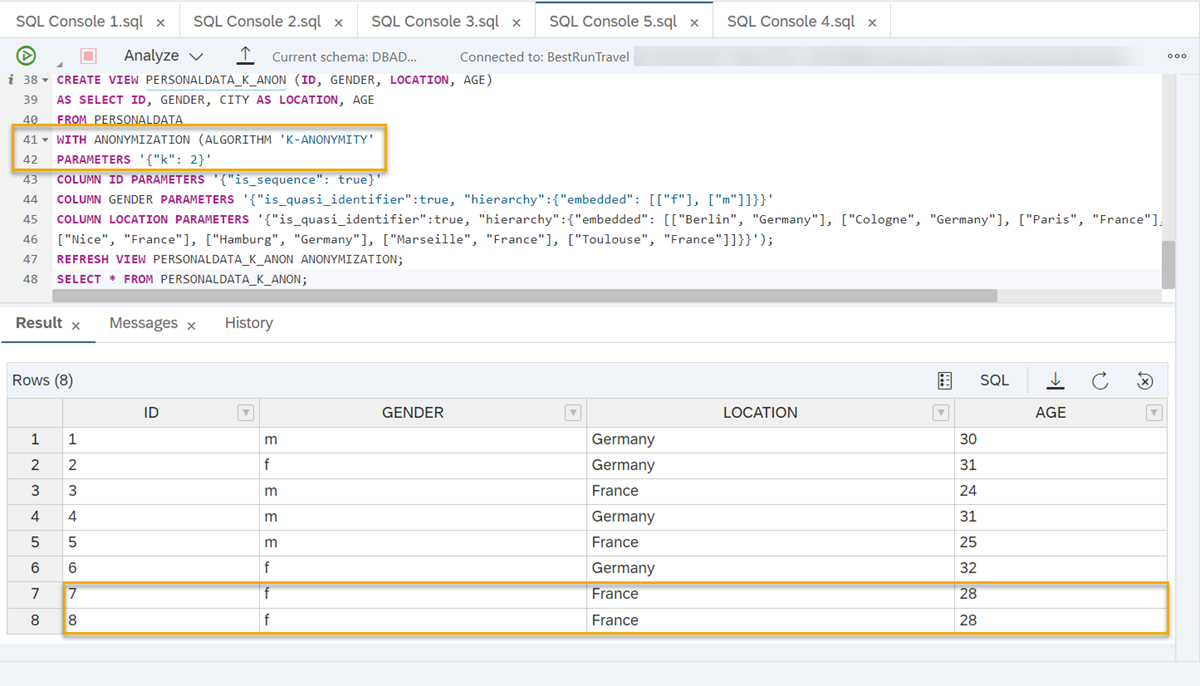Screen dimensions: 1200x686
Task: Click the LOCATION column header
Action: coord(760,413)
